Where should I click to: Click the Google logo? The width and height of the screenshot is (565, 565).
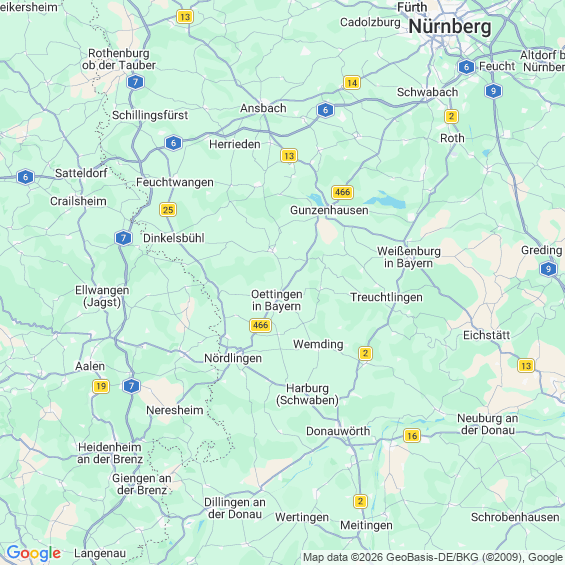click(x=34, y=553)
